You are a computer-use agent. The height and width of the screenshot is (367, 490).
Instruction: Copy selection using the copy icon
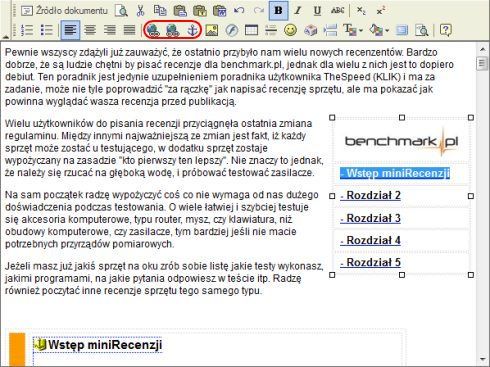[160, 11]
